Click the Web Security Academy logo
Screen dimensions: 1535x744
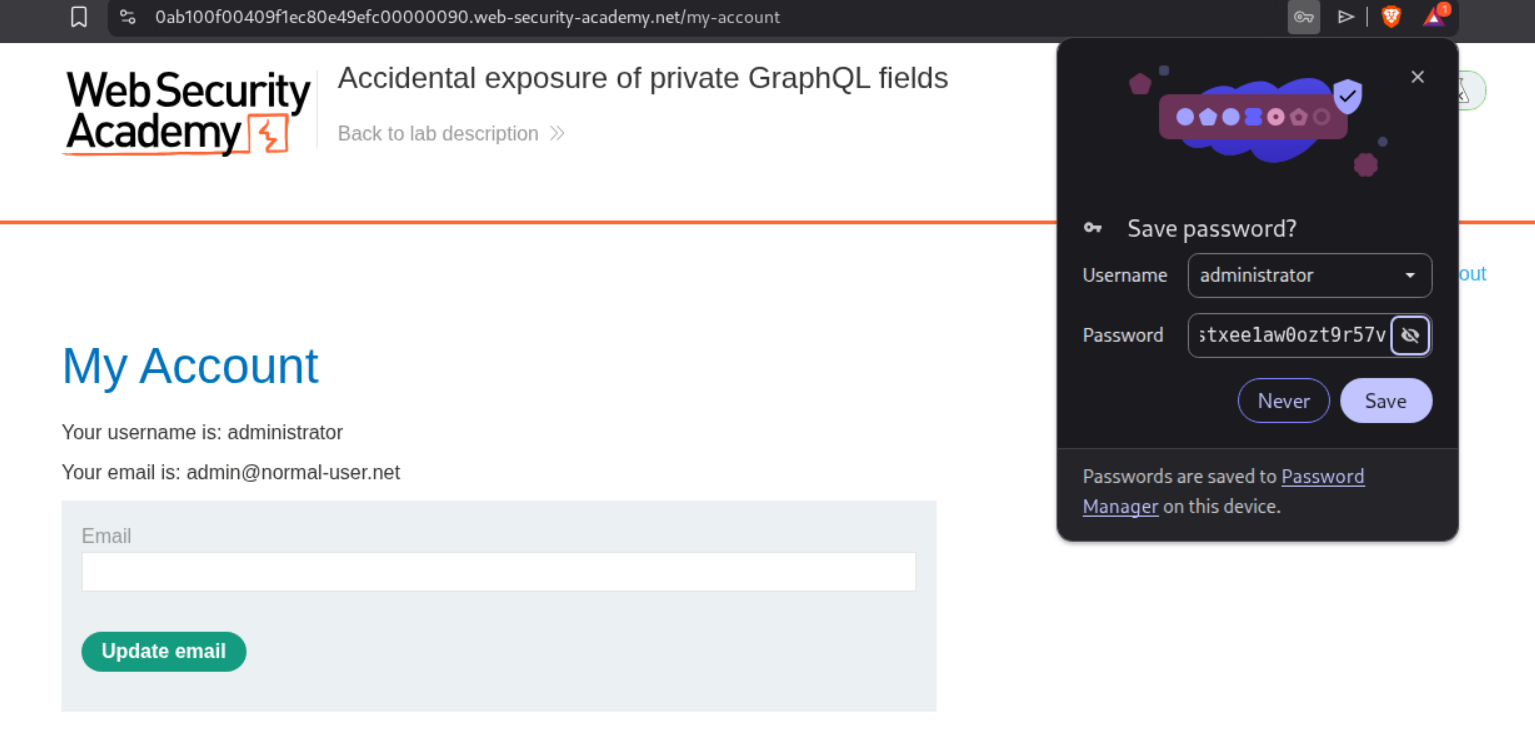(x=188, y=113)
